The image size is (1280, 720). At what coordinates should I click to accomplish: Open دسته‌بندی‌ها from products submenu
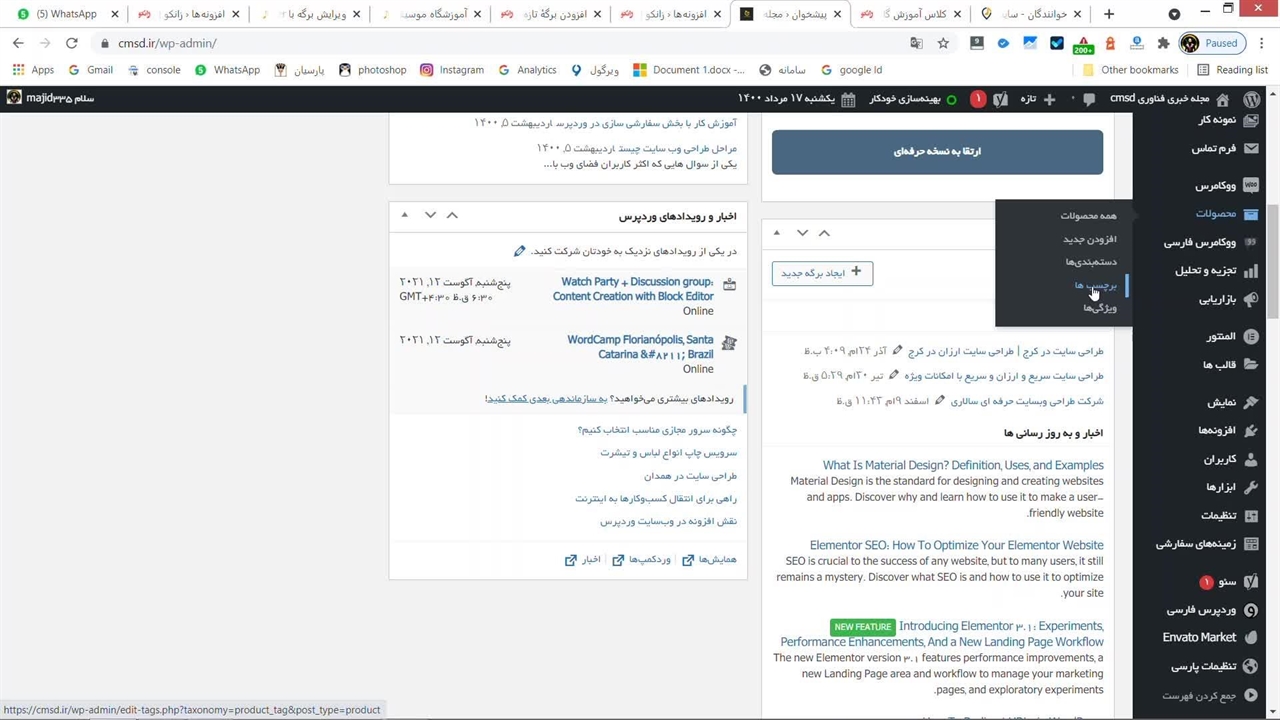[x=1091, y=262]
